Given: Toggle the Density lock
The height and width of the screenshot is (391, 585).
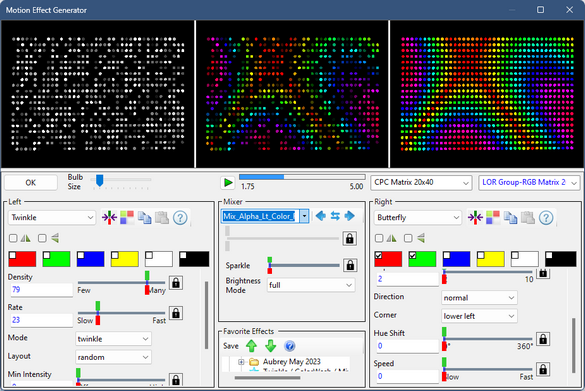Looking at the screenshot, I should [176, 283].
